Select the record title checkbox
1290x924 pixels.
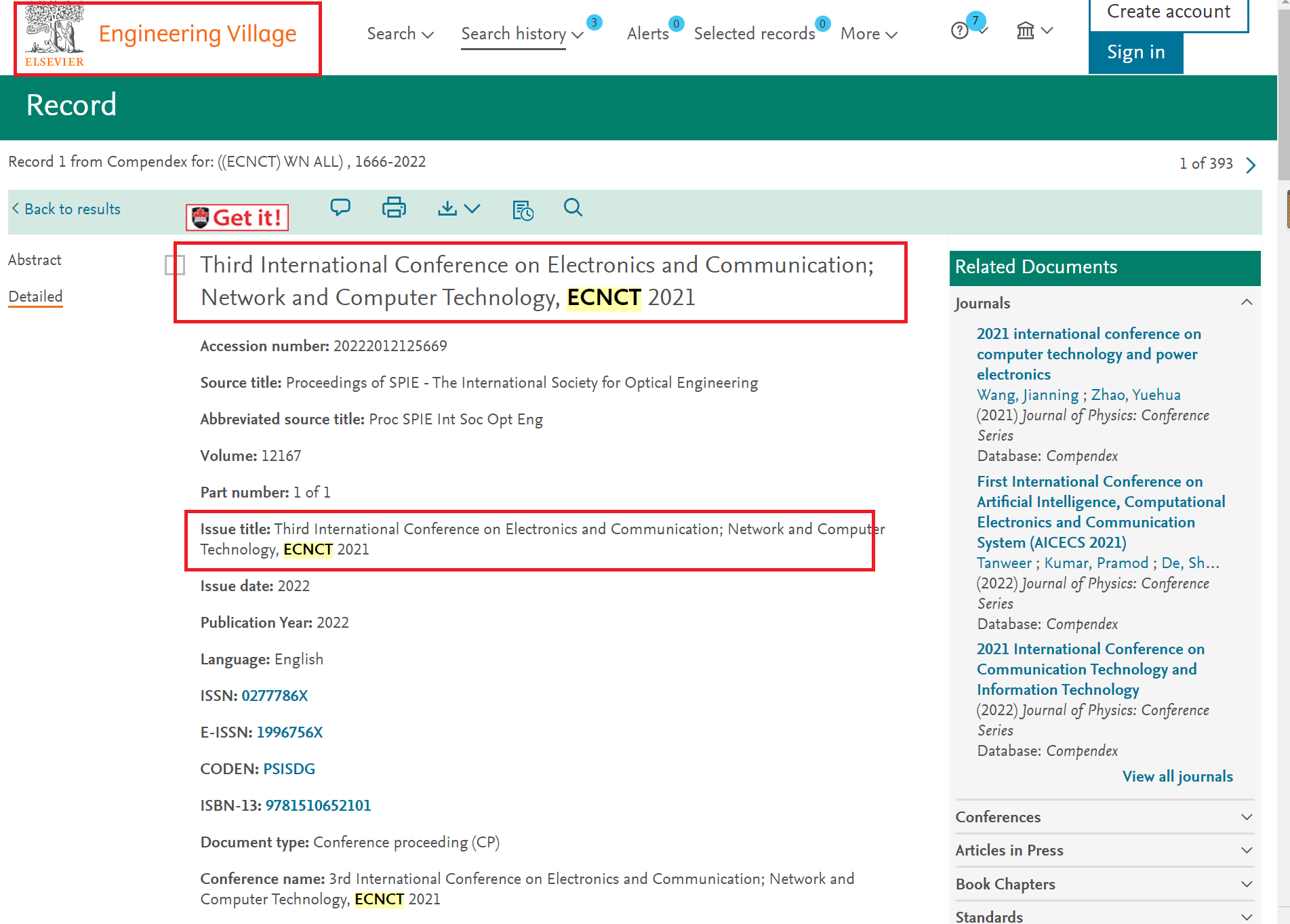click(175, 265)
